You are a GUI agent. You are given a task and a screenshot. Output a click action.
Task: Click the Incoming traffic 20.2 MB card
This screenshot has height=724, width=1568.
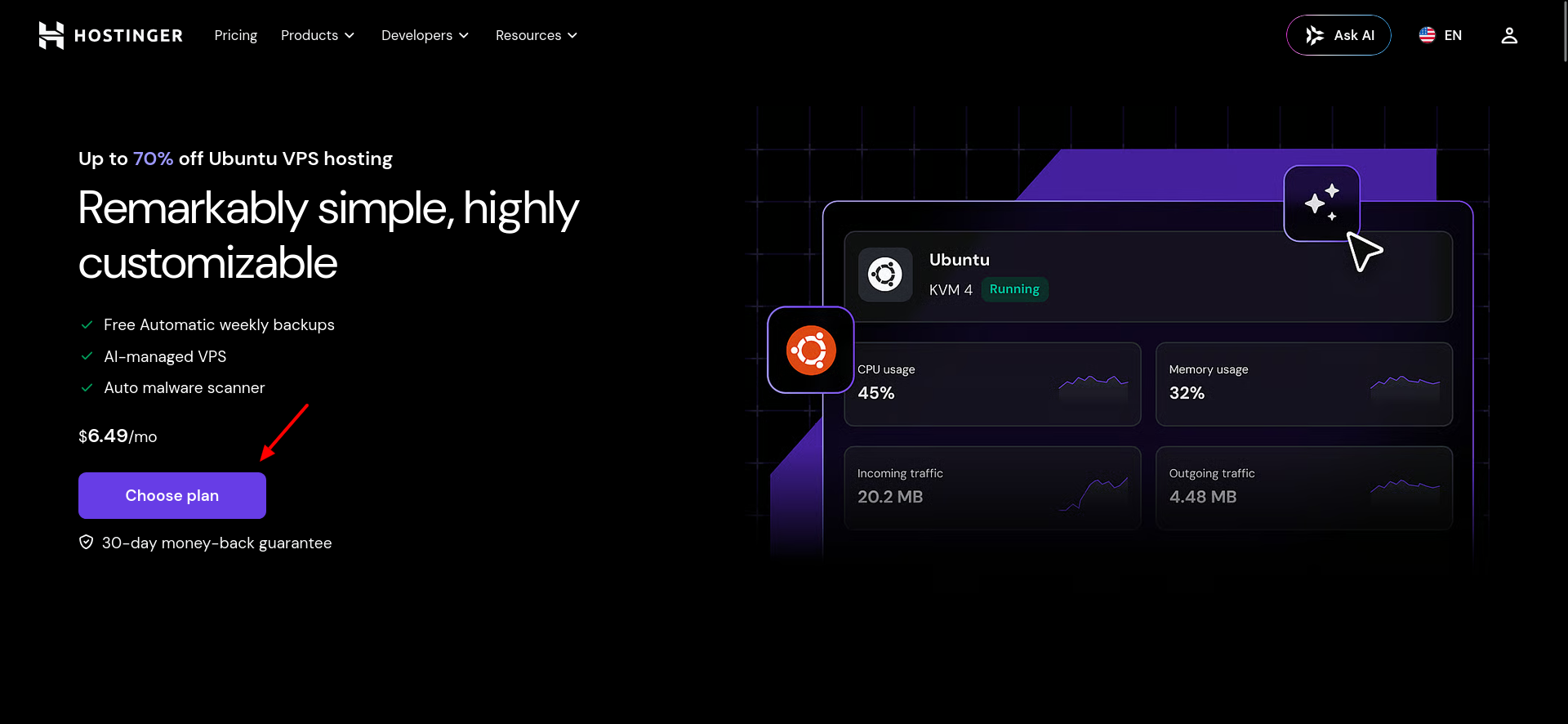pos(992,488)
